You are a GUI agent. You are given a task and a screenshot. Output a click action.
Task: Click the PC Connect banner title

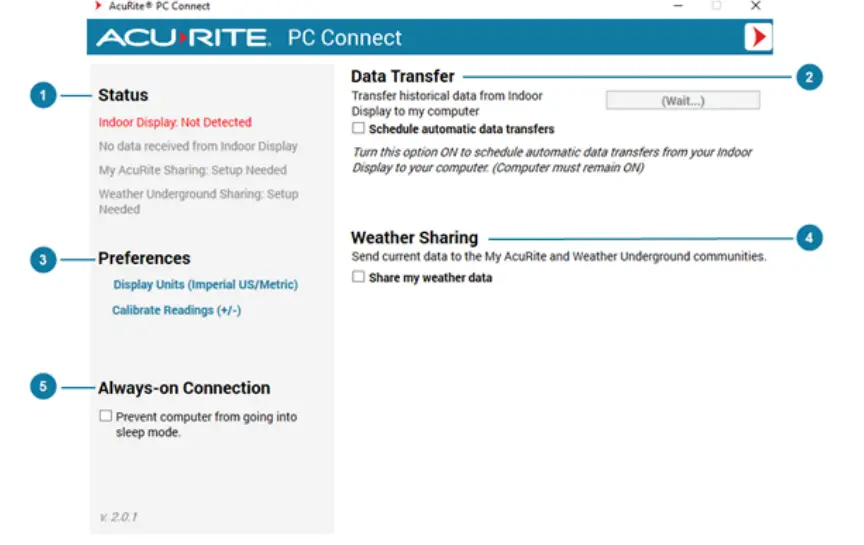tap(344, 37)
